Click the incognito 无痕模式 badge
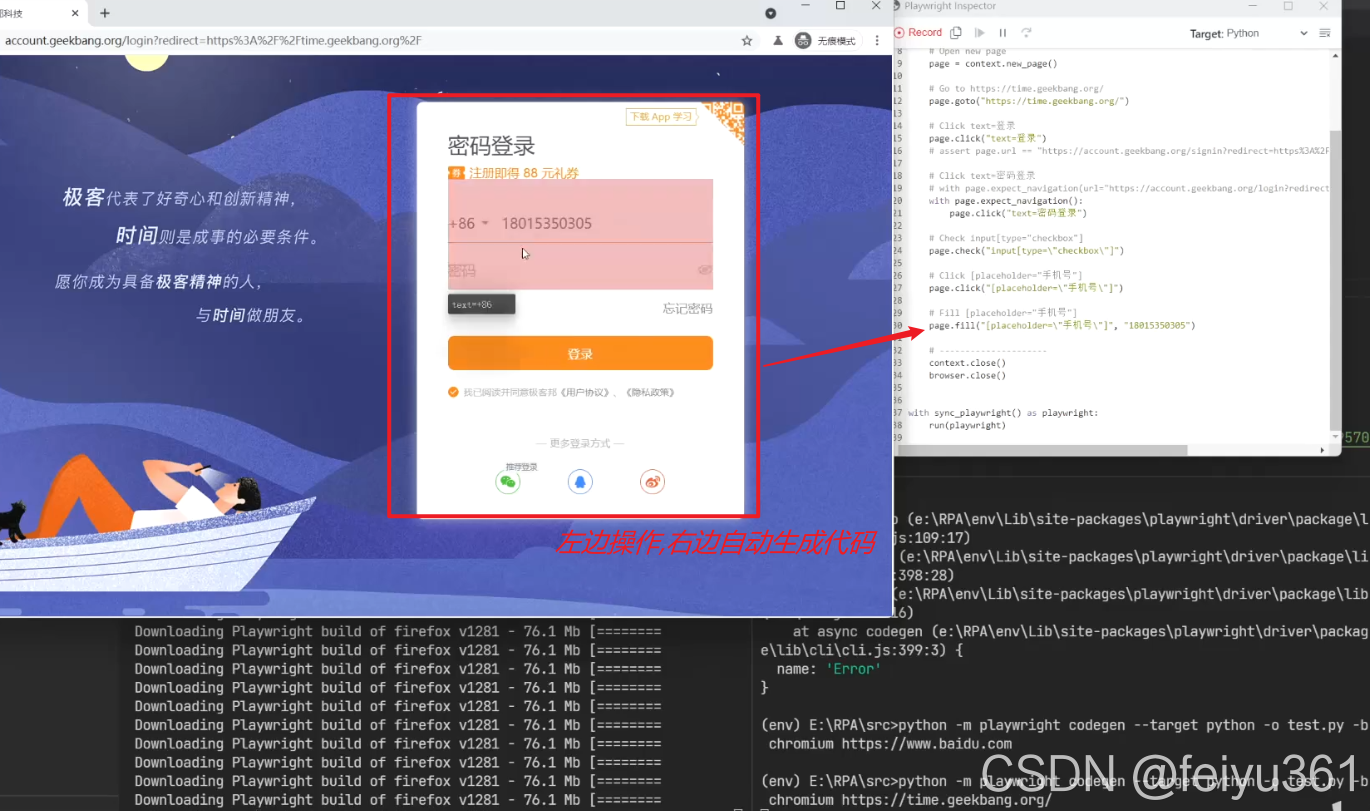 (826, 41)
